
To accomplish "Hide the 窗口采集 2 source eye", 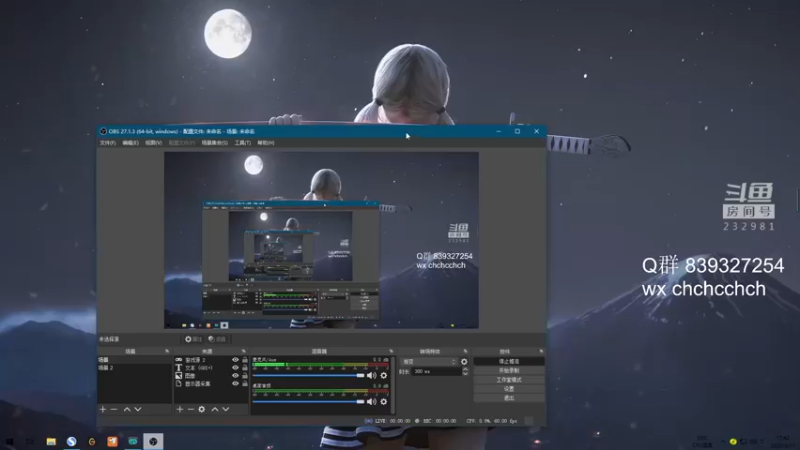I will (235, 360).
